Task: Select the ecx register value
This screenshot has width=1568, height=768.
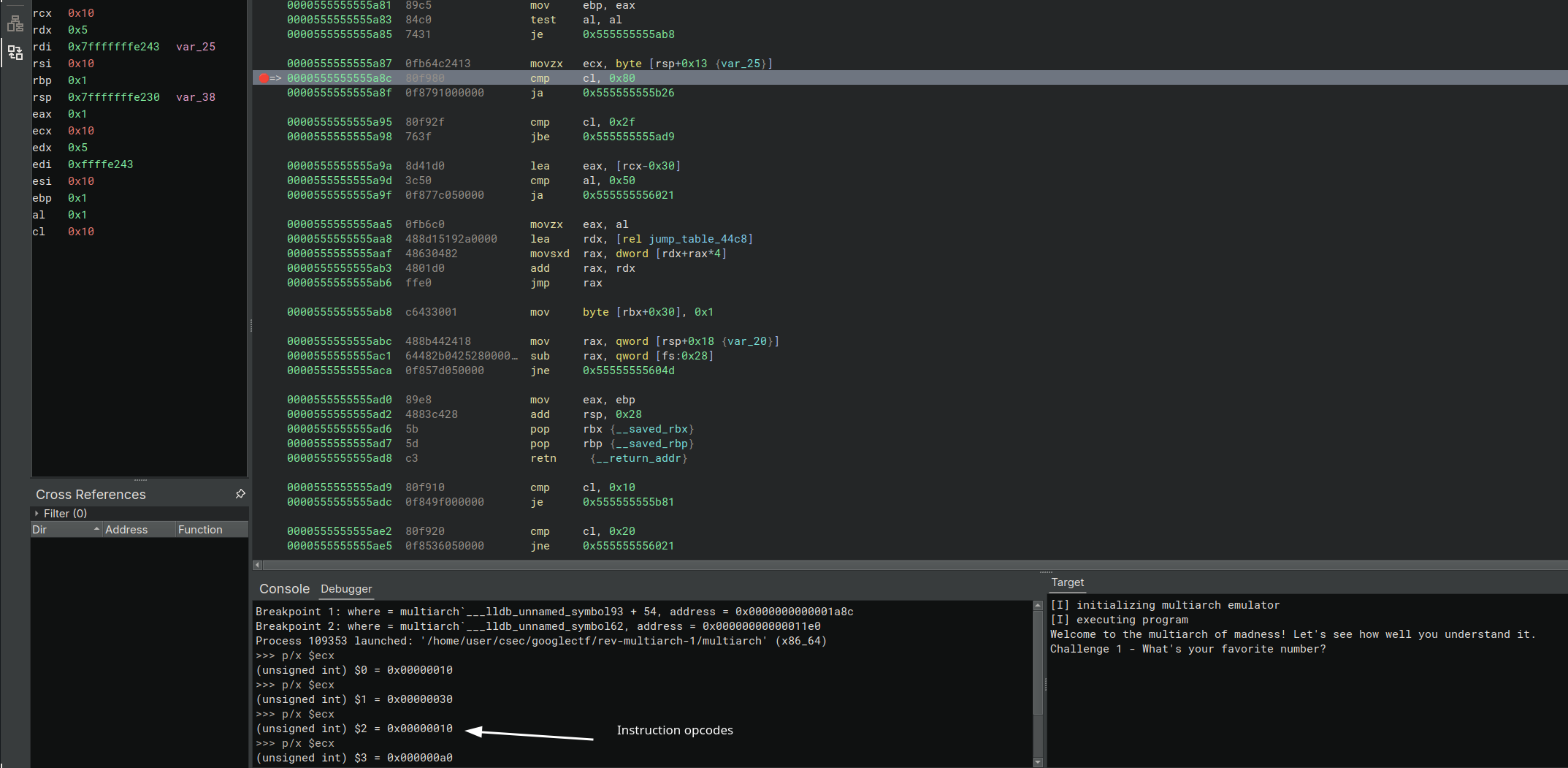Action: [81, 131]
